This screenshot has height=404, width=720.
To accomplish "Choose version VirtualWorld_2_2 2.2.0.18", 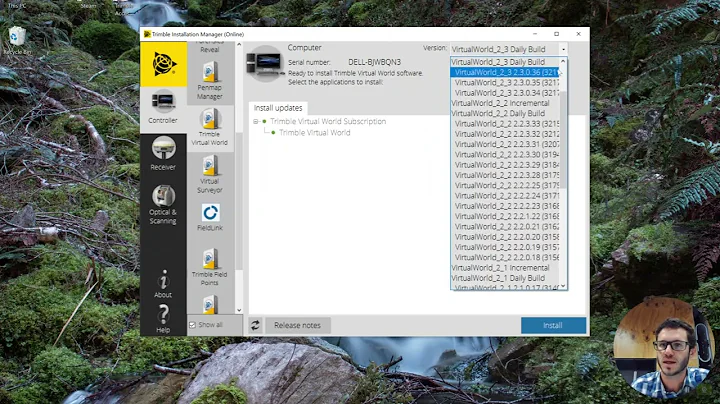I will click(505, 257).
